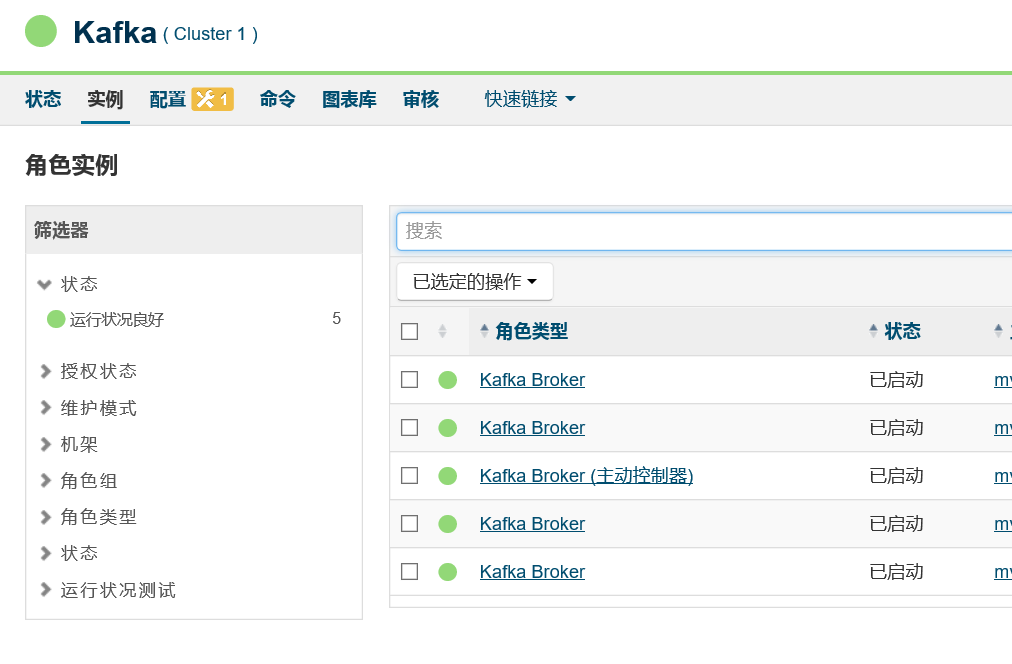1012x664 pixels.
Task: Click the sort arrows next to header checkbox
Action: [x=442, y=331]
